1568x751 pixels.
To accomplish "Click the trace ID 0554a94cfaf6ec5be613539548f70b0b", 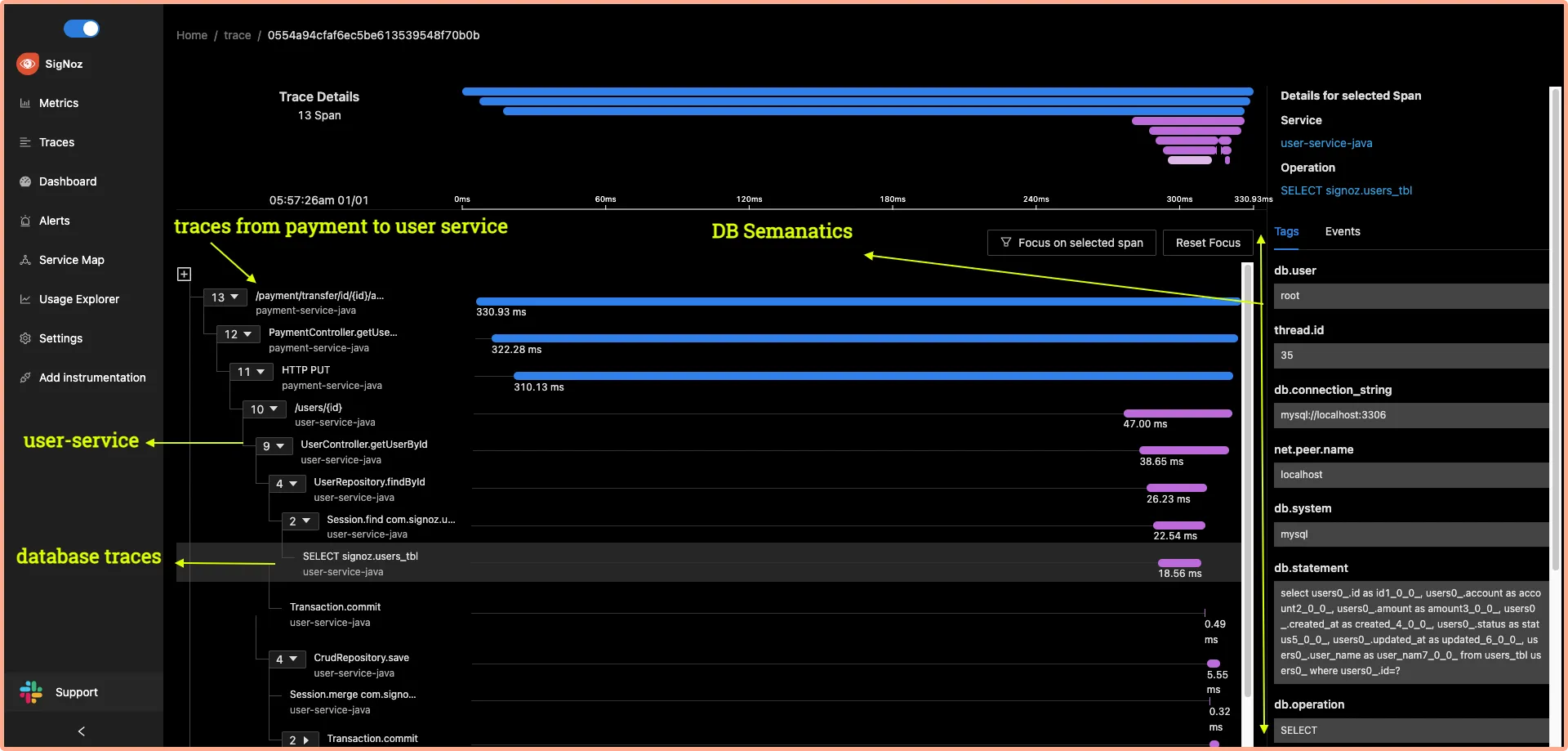I will 374,35.
